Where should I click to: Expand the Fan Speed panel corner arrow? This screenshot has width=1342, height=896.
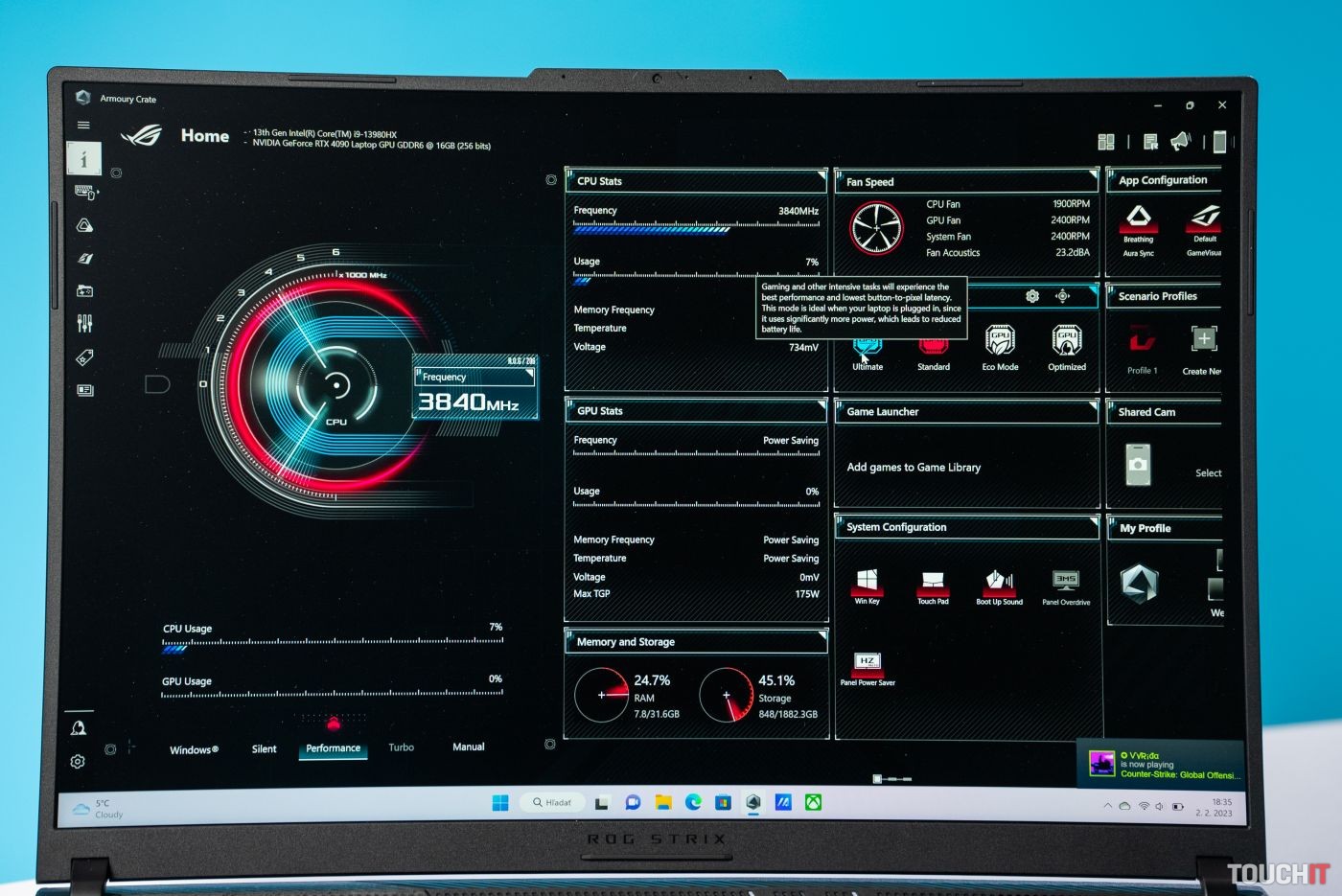click(1092, 176)
